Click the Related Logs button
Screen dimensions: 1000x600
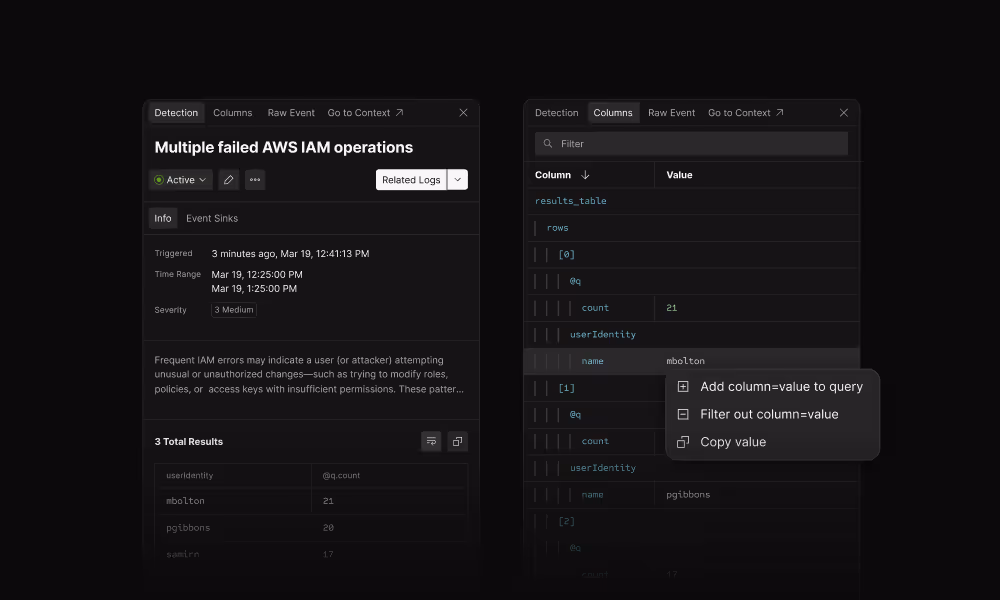(x=411, y=180)
